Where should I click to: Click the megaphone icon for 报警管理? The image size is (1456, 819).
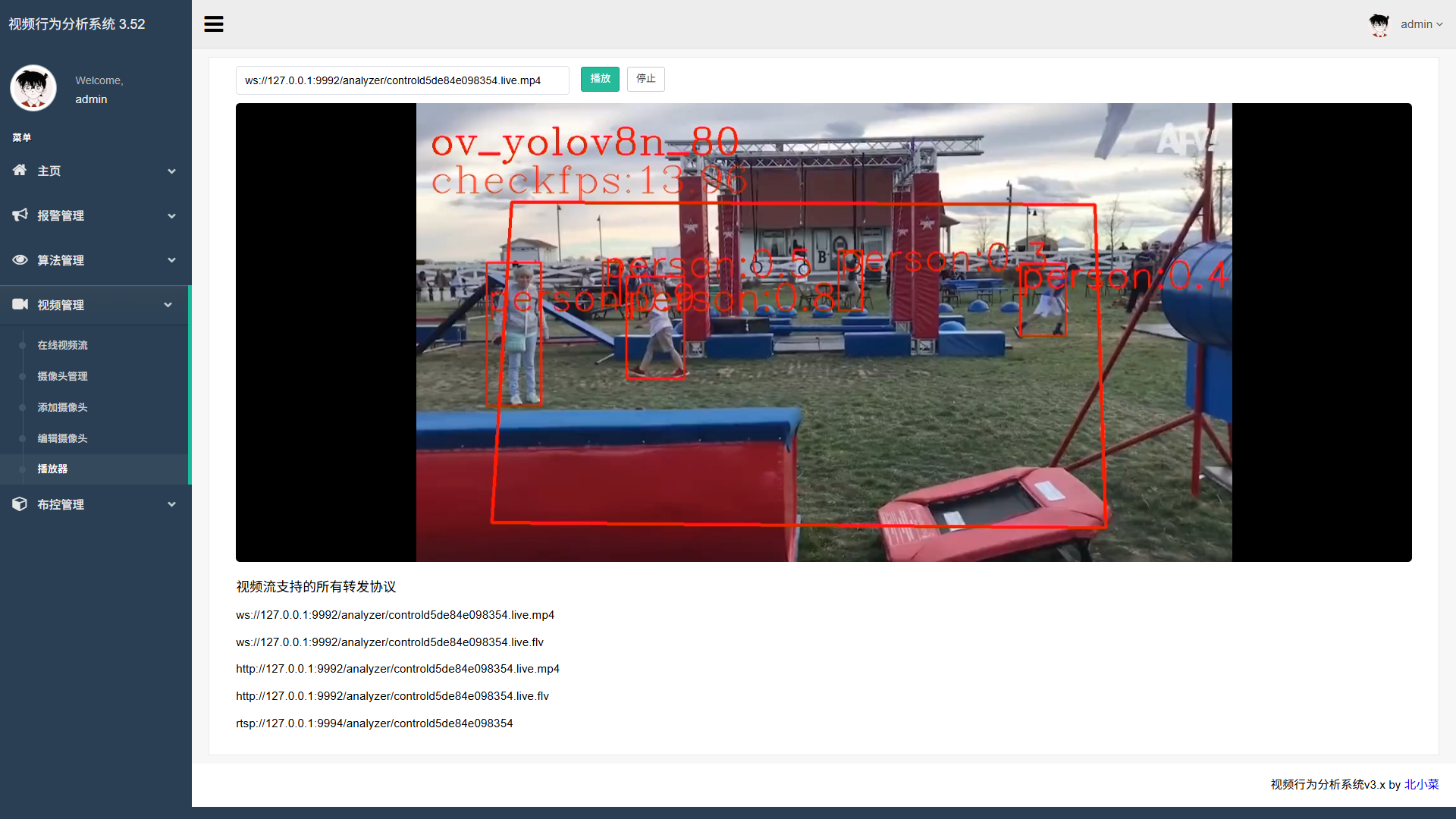(x=20, y=215)
